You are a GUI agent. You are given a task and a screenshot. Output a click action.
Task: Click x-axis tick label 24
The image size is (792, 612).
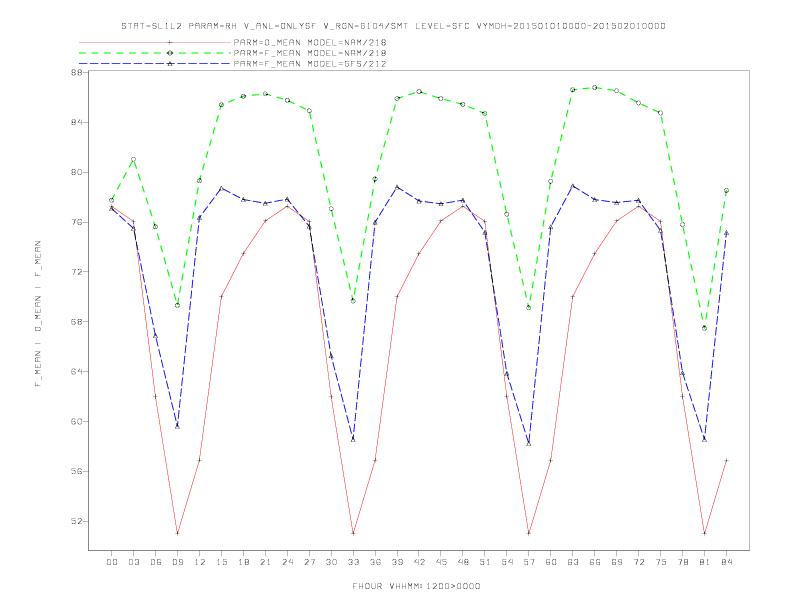287,562
